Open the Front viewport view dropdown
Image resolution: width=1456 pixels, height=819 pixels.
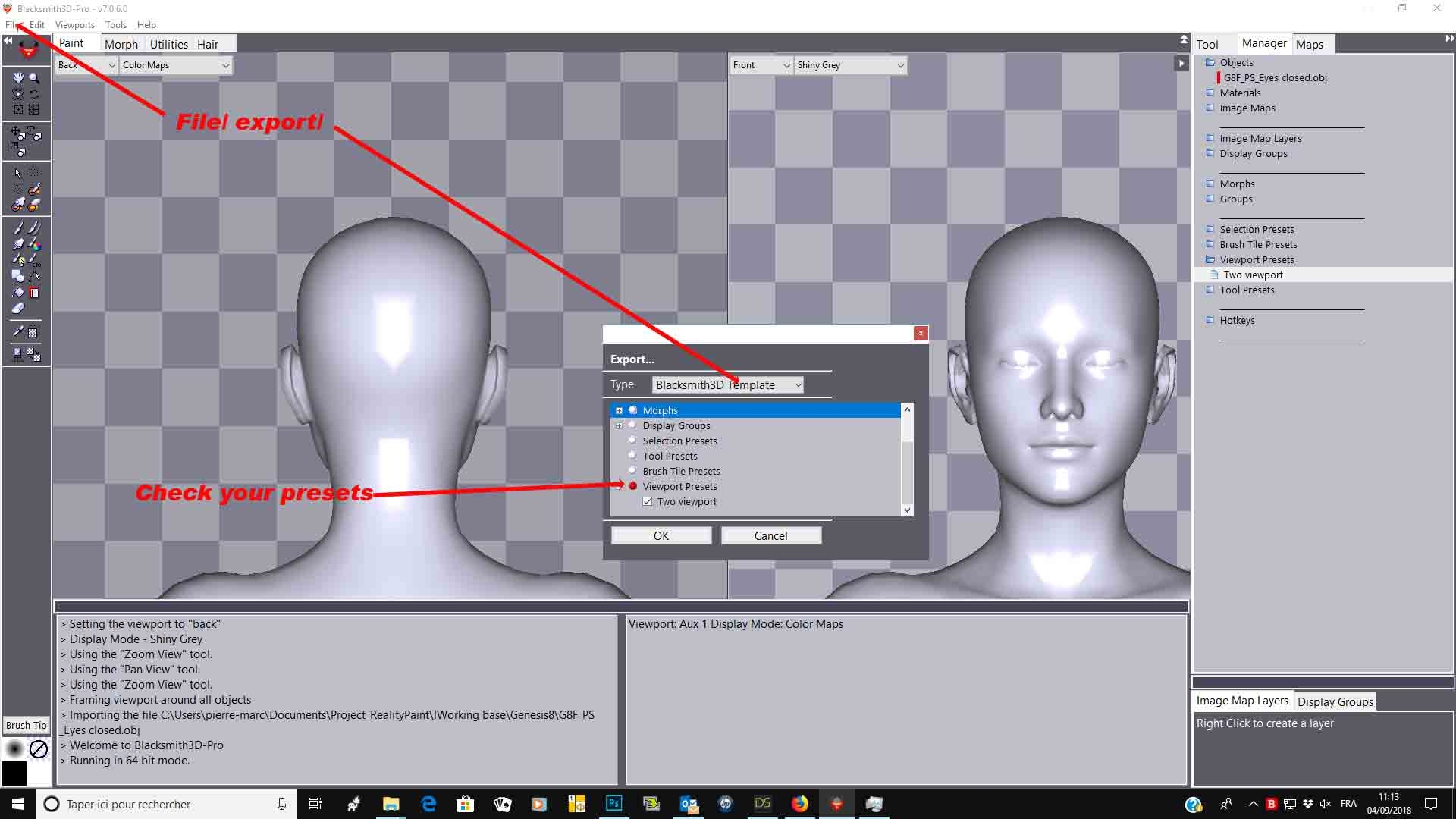pos(761,65)
